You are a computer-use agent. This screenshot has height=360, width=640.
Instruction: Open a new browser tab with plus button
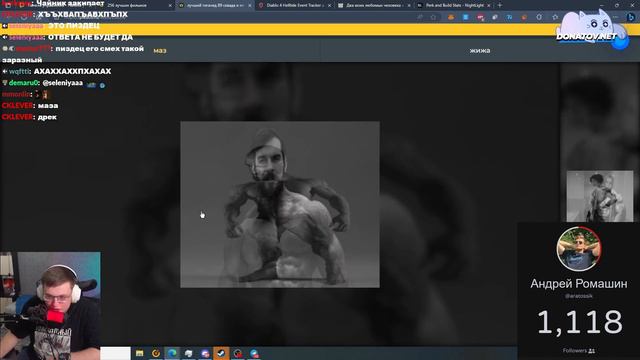[x=500, y=5]
